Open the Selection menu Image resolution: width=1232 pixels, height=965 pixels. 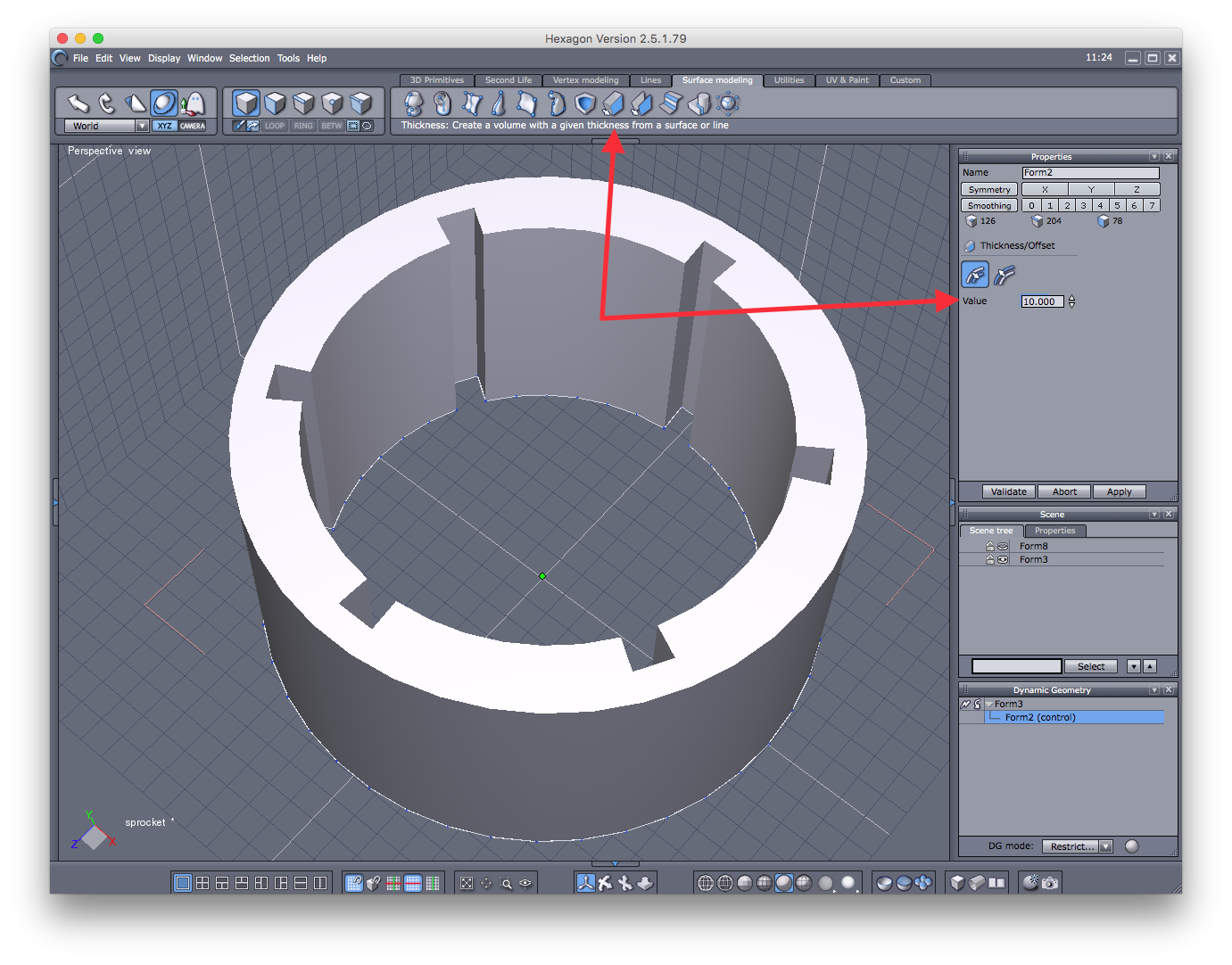tap(249, 58)
